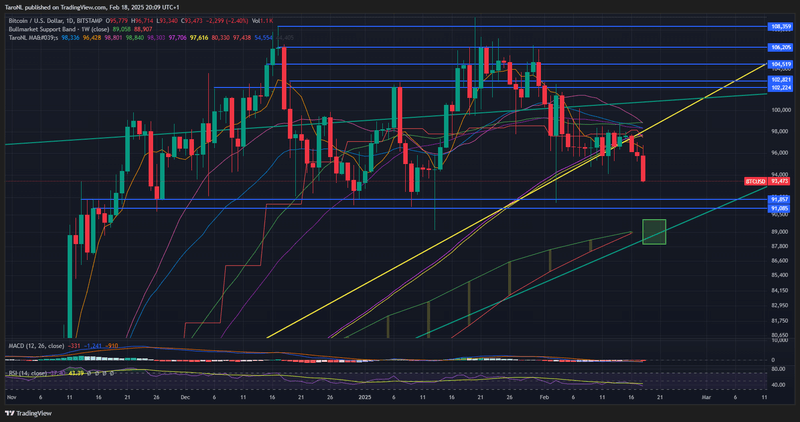Click the 80.00 label on the RSI scale

pyautogui.click(x=779, y=369)
